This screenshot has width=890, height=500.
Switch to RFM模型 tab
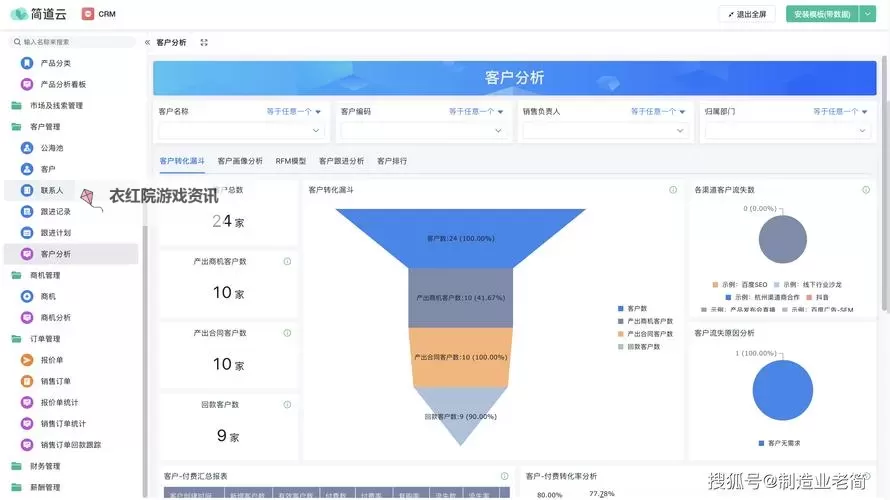[x=291, y=161]
